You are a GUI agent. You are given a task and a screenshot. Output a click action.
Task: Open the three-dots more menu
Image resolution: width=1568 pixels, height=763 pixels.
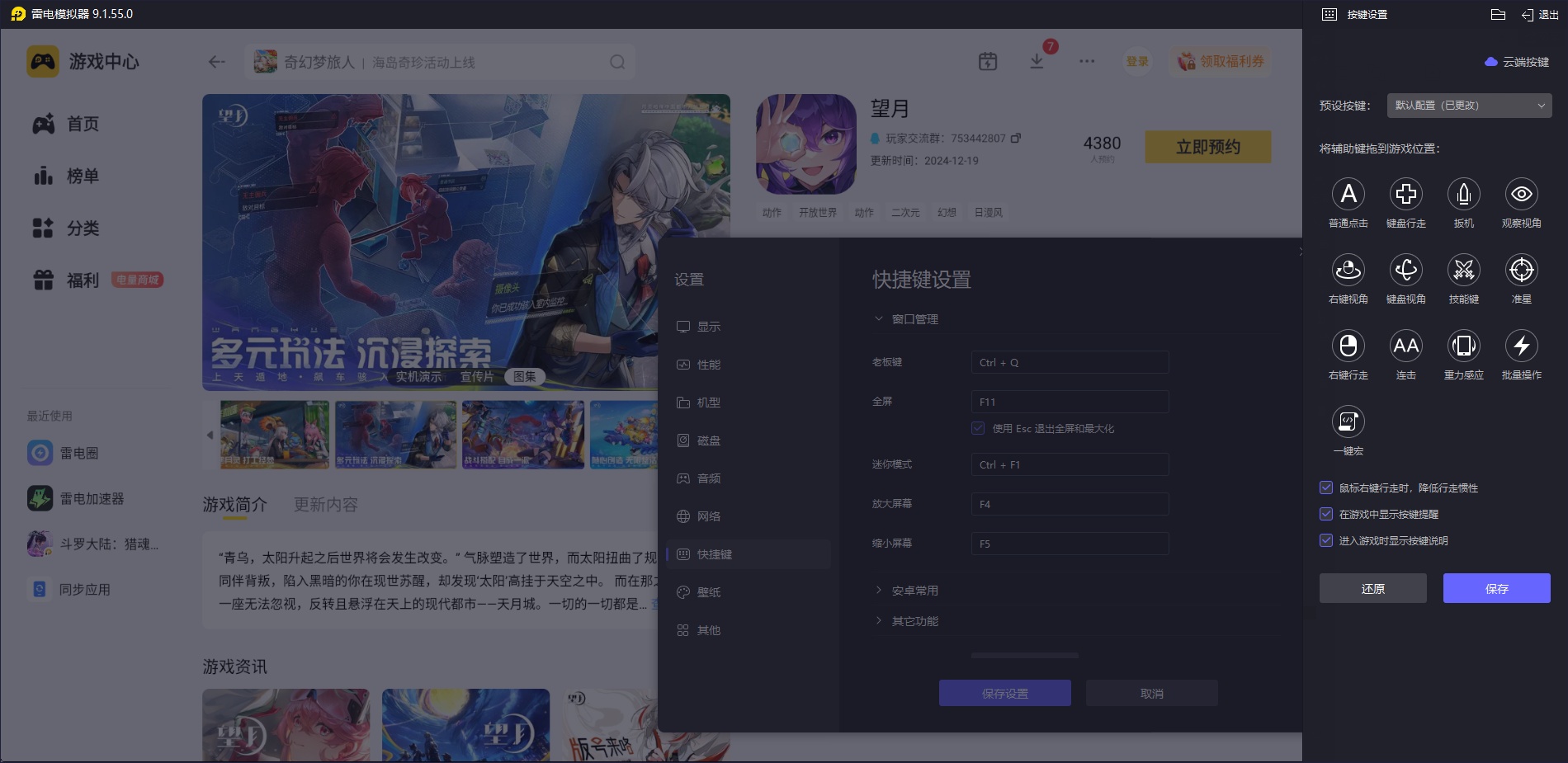coord(1087,61)
